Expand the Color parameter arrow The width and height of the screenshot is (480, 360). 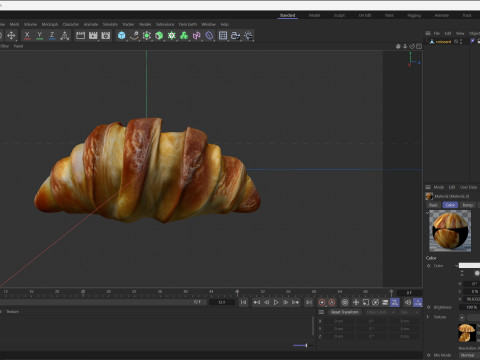[x=456, y=266]
